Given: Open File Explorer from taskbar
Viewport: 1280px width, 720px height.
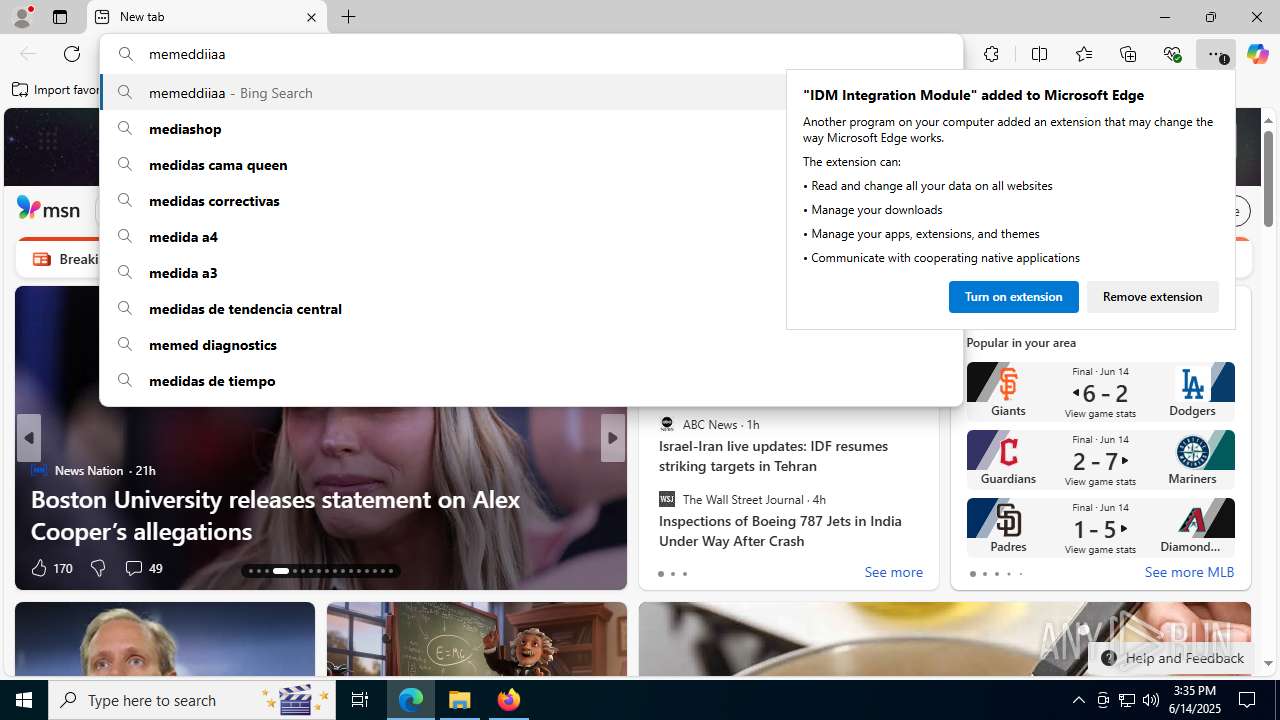Looking at the screenshot, I should (460, 700).
